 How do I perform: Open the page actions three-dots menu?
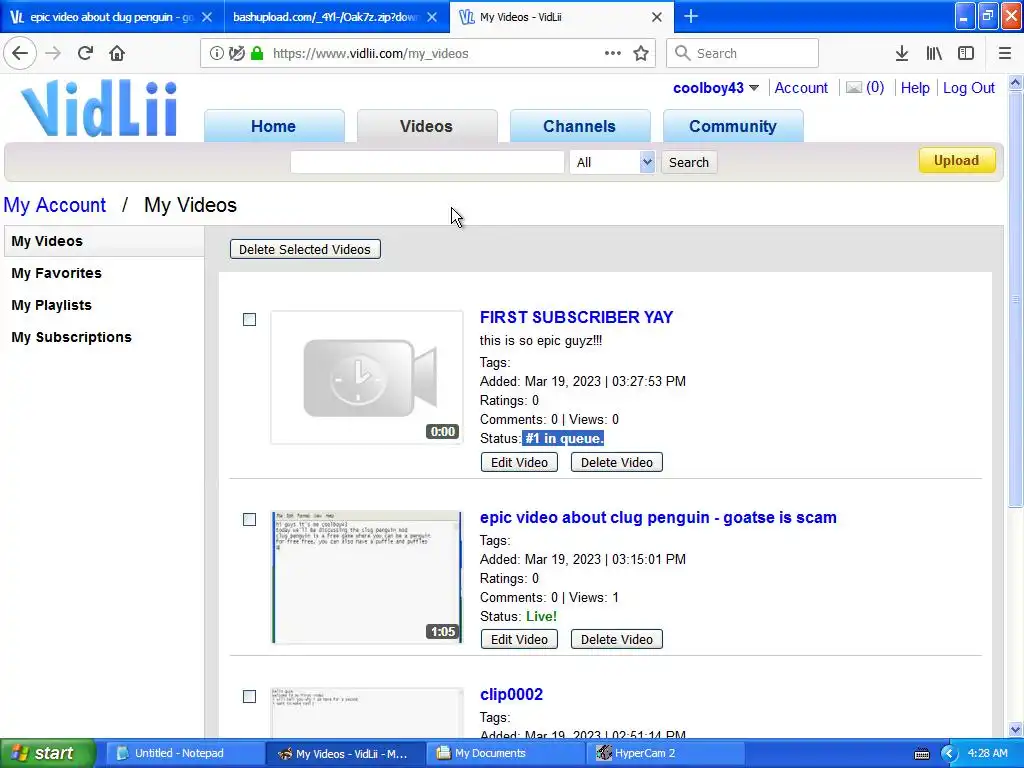613,53
